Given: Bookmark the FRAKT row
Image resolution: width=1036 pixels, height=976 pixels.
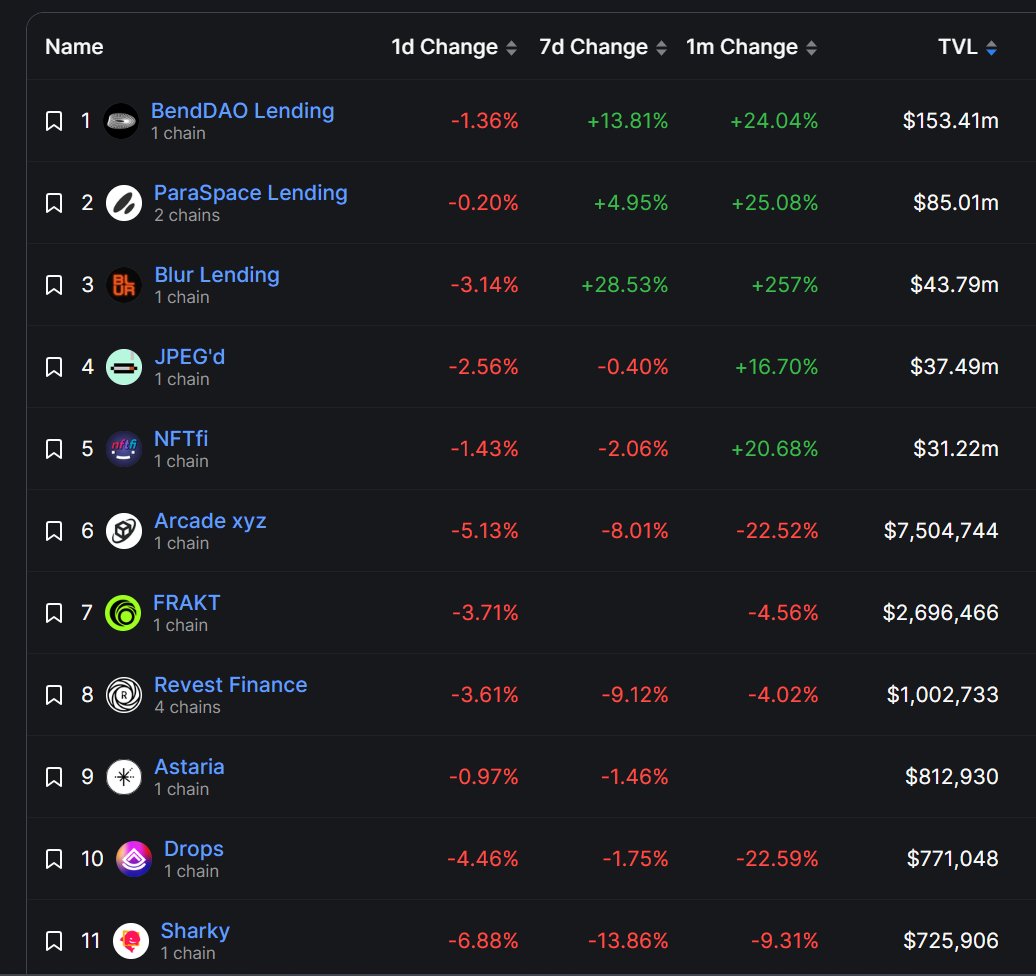Looking at the screenshot, I should 54,613.
